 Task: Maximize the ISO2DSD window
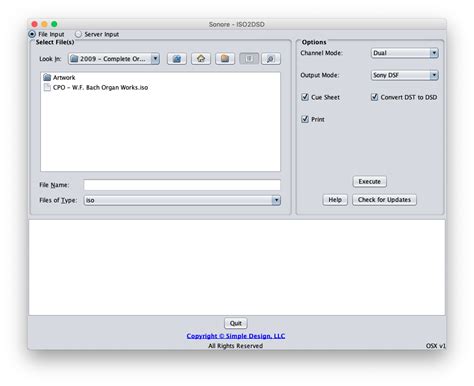pos(54,24)
